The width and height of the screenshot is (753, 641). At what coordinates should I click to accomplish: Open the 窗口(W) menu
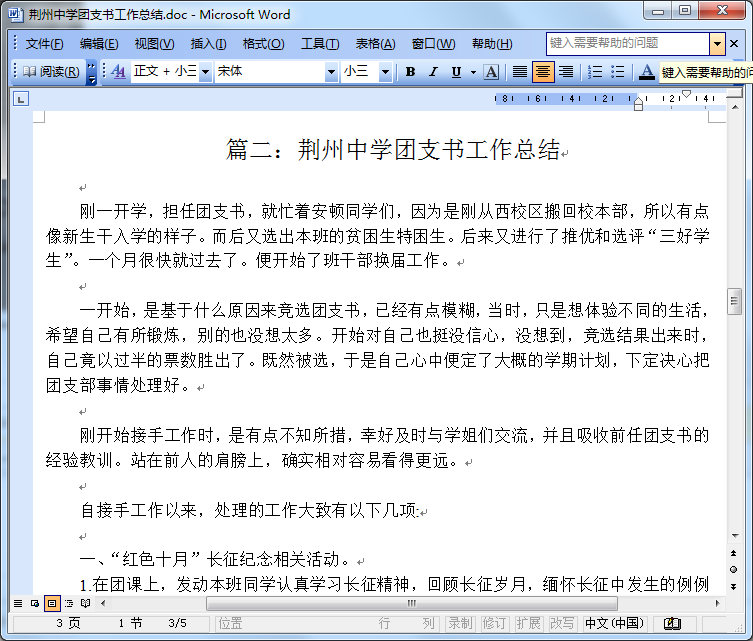pos(433,44)
